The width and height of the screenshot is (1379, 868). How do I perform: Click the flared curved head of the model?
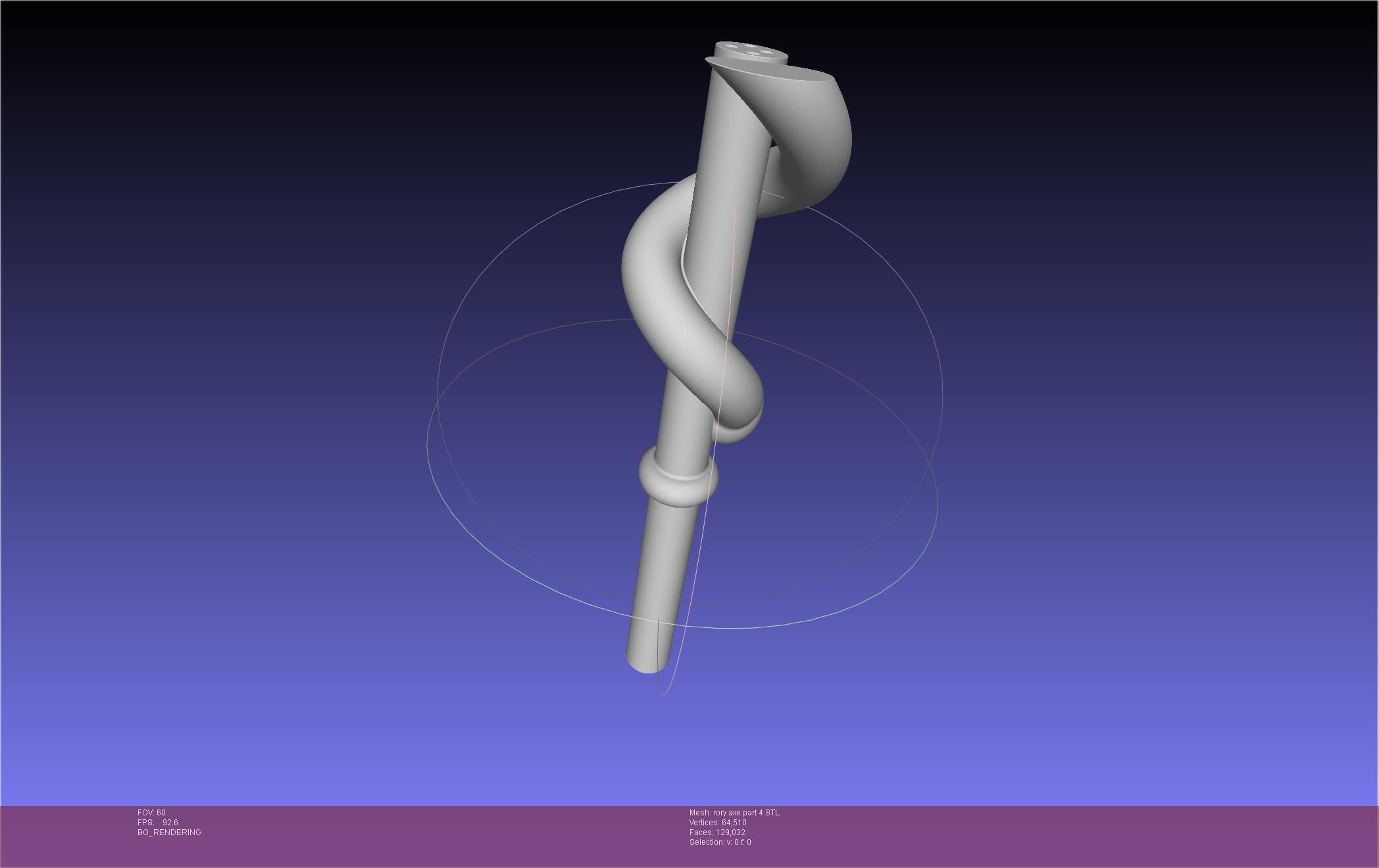[813, 122]
